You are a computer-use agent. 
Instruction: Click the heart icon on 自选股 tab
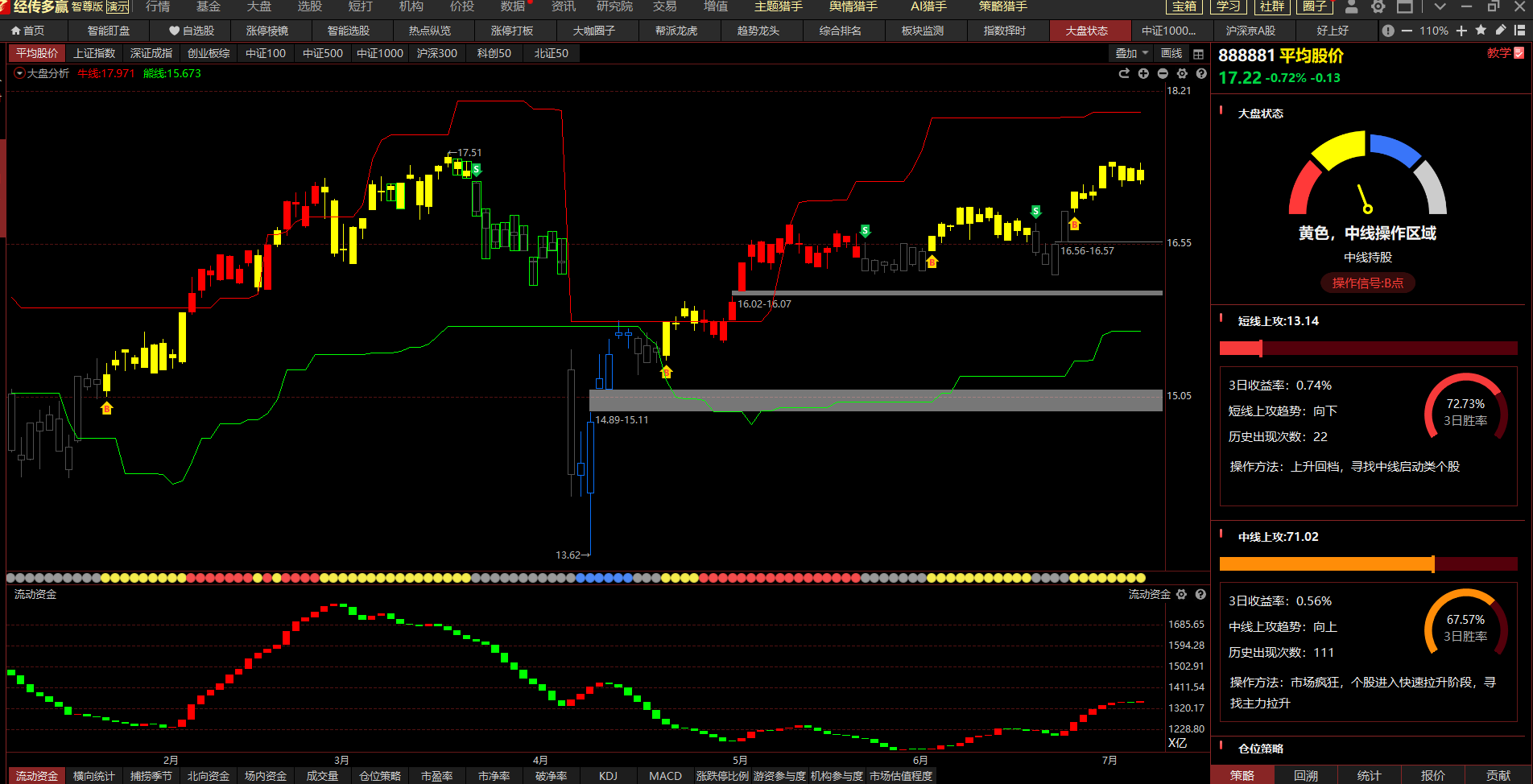pyautogui.click(x=174, y=31)
